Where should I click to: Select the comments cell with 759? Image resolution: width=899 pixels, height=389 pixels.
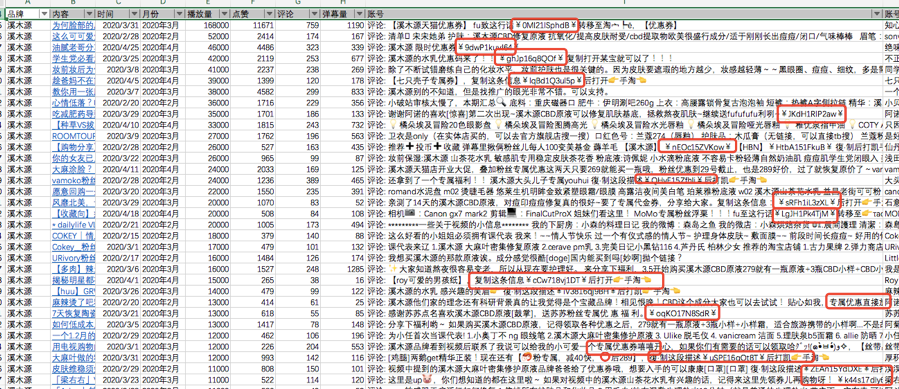click(x=297, y=25)
